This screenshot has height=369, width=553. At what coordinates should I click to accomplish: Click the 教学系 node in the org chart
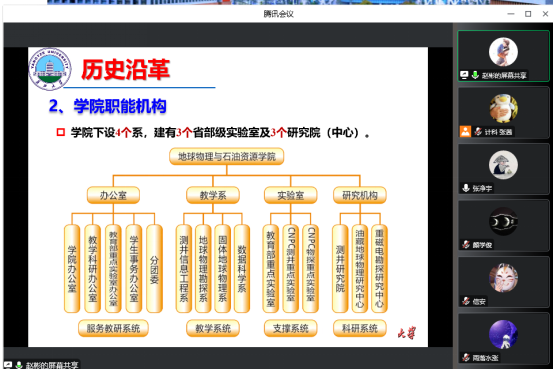click(x=213, y=195)
